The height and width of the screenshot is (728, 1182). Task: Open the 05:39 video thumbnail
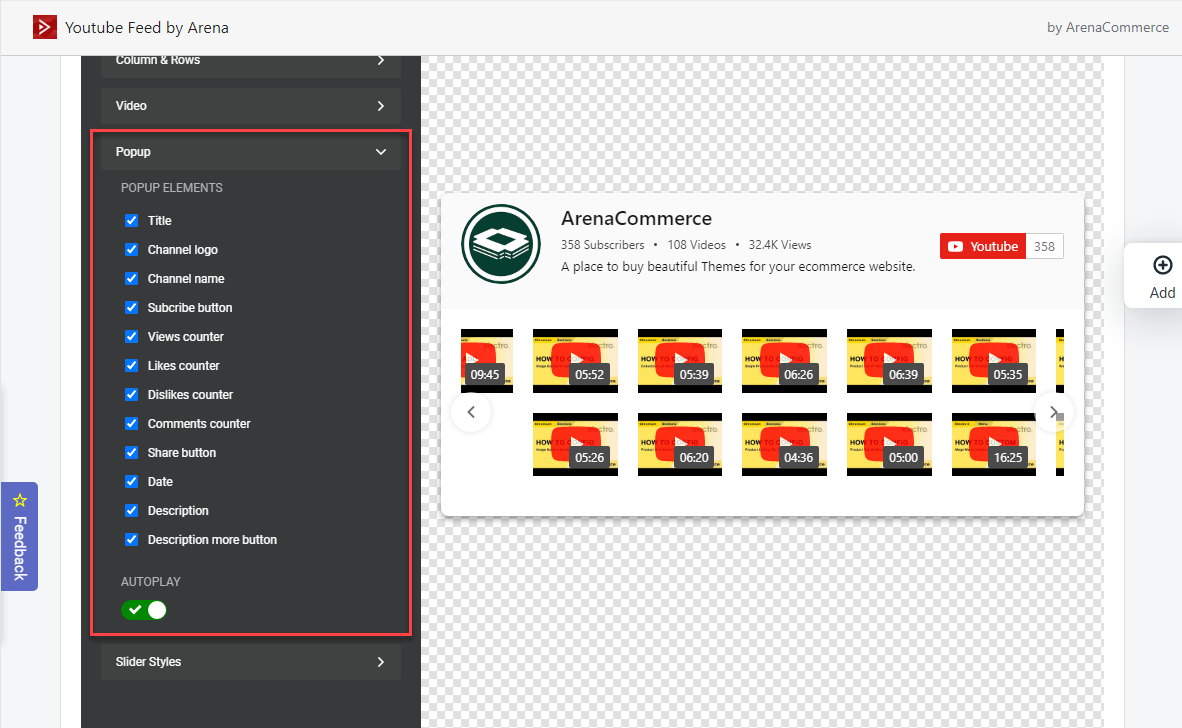click(x=680, y=361)
